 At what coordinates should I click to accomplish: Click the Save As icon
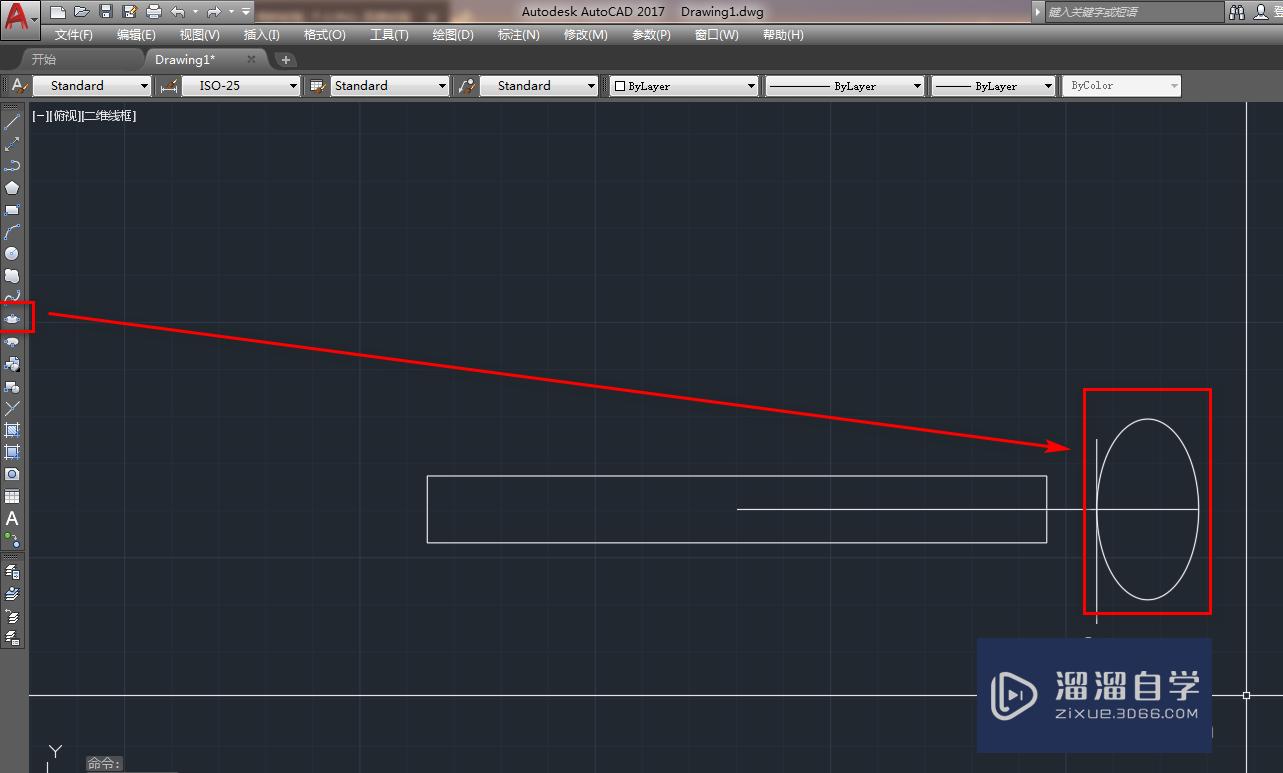click(129, 12)
